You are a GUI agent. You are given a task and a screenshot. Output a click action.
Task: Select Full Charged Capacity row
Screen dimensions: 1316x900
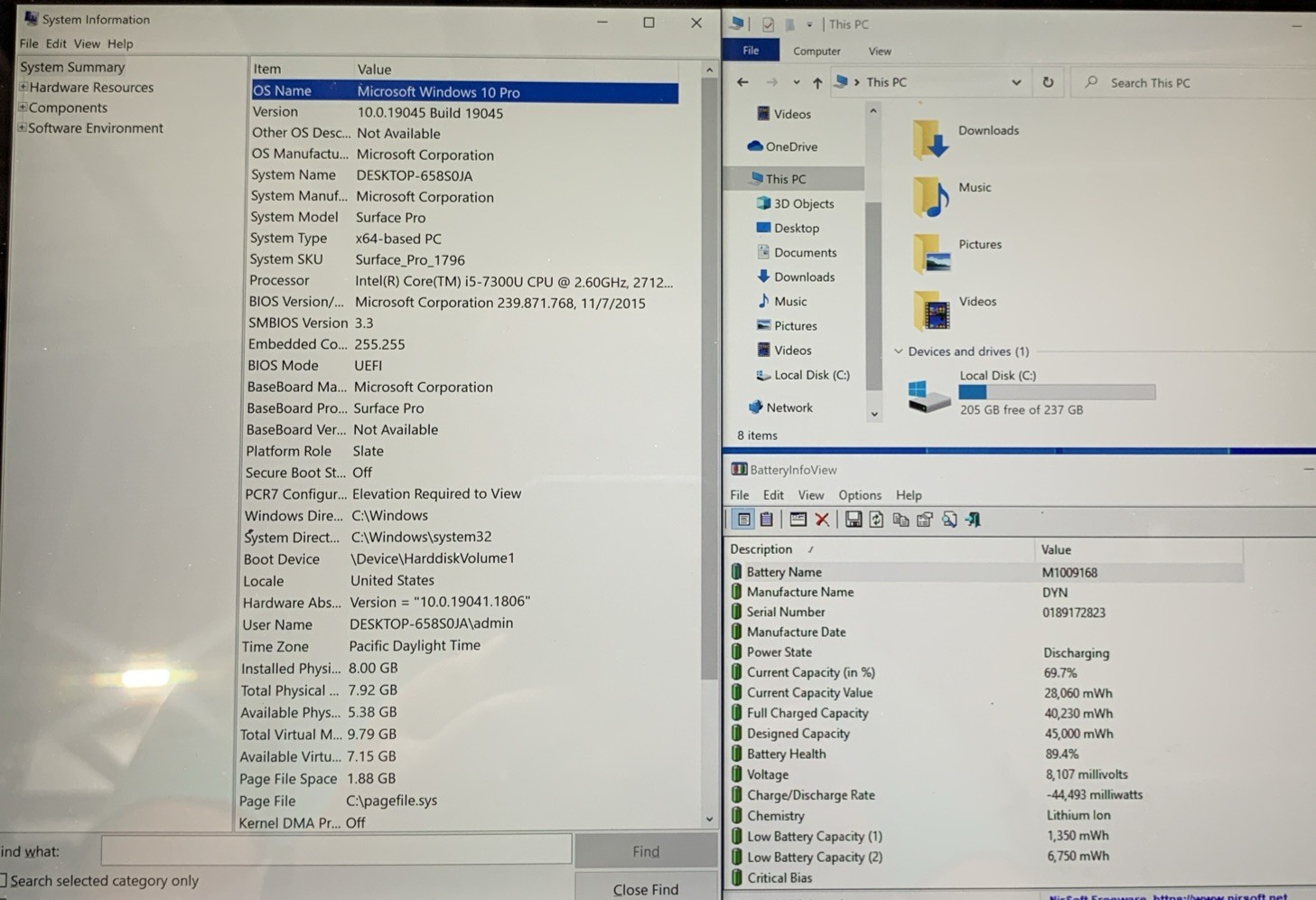click(x=986, y=713)
